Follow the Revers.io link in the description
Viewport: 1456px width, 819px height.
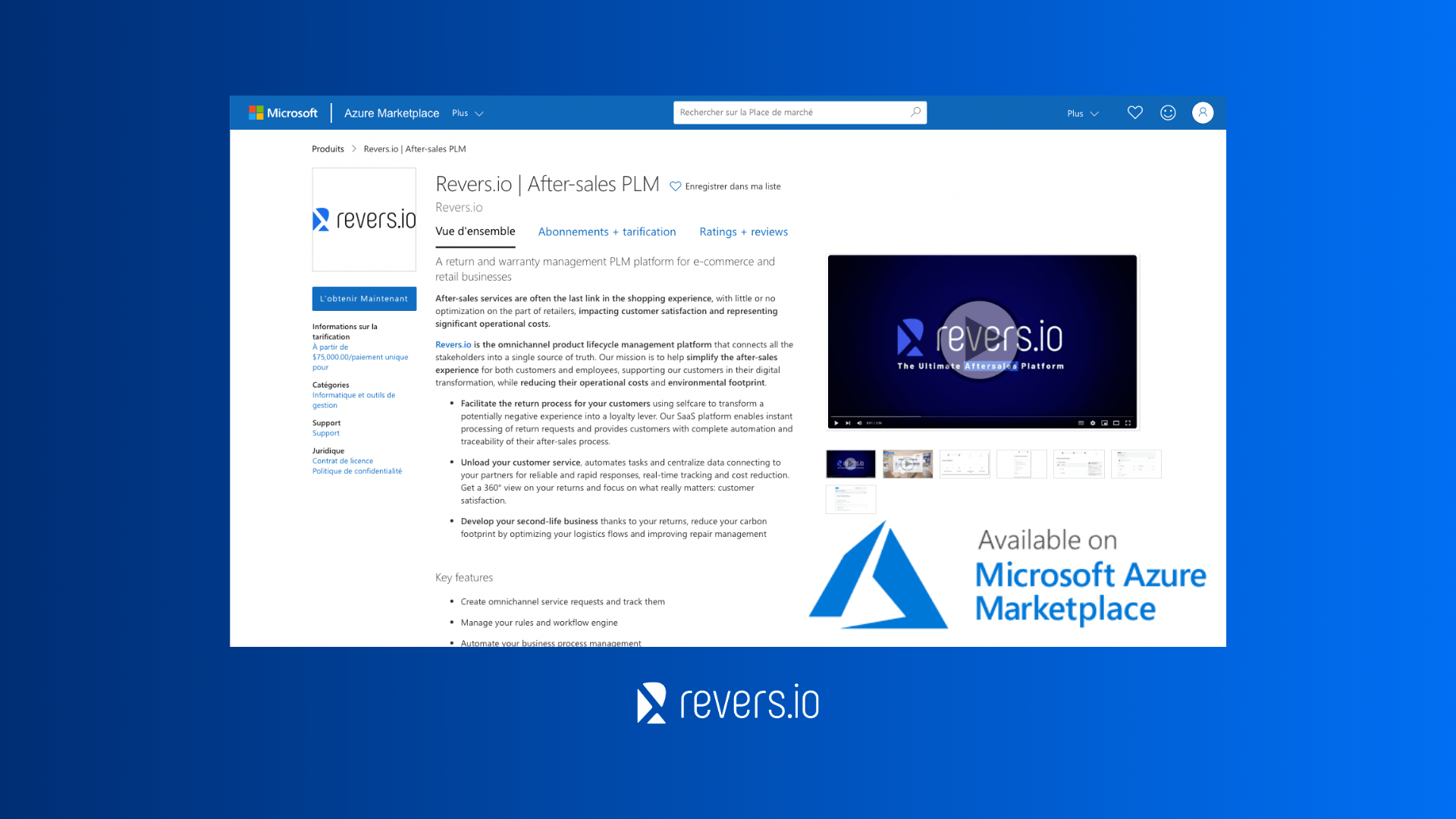pyautogui.click(x=453, y=344)
